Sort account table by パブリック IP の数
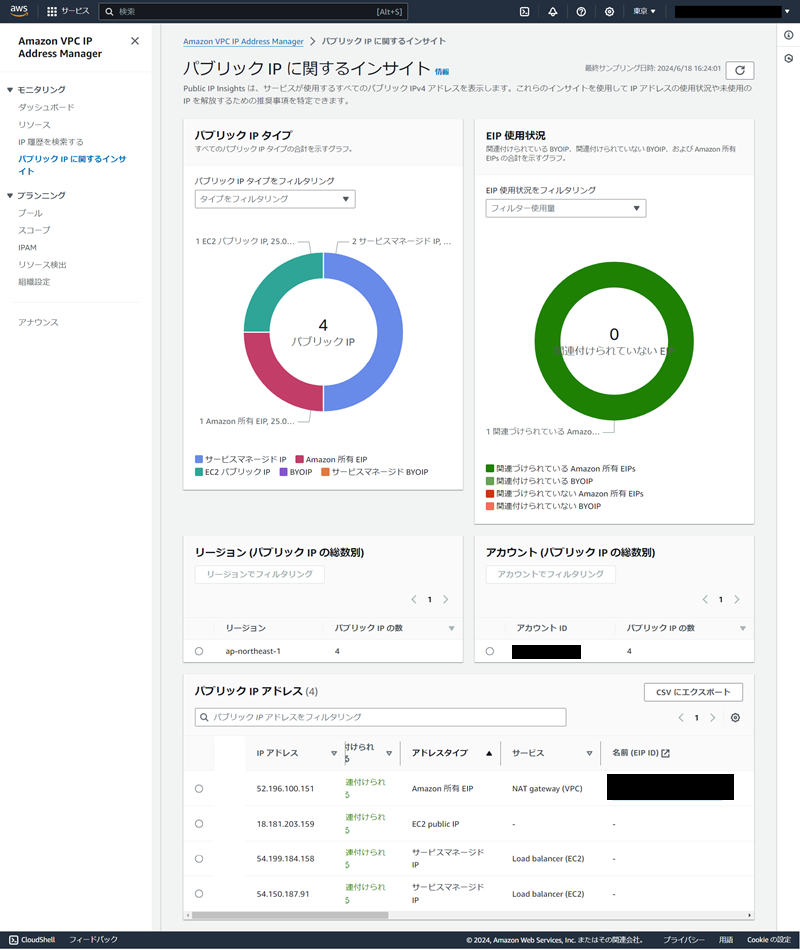The image size is (800, 950). point(742,628)
